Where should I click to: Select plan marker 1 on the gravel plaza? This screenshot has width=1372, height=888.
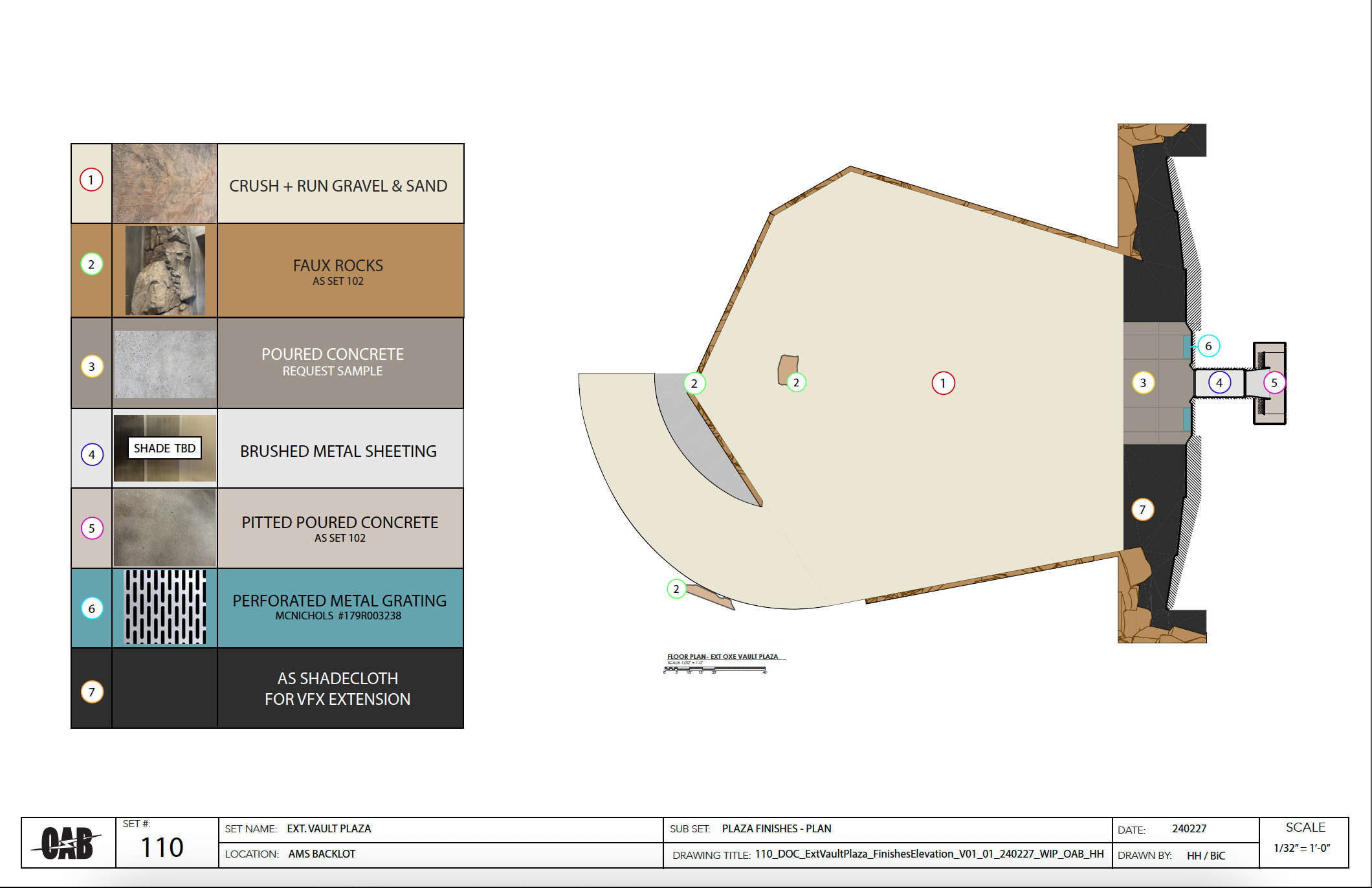point(943,383)
